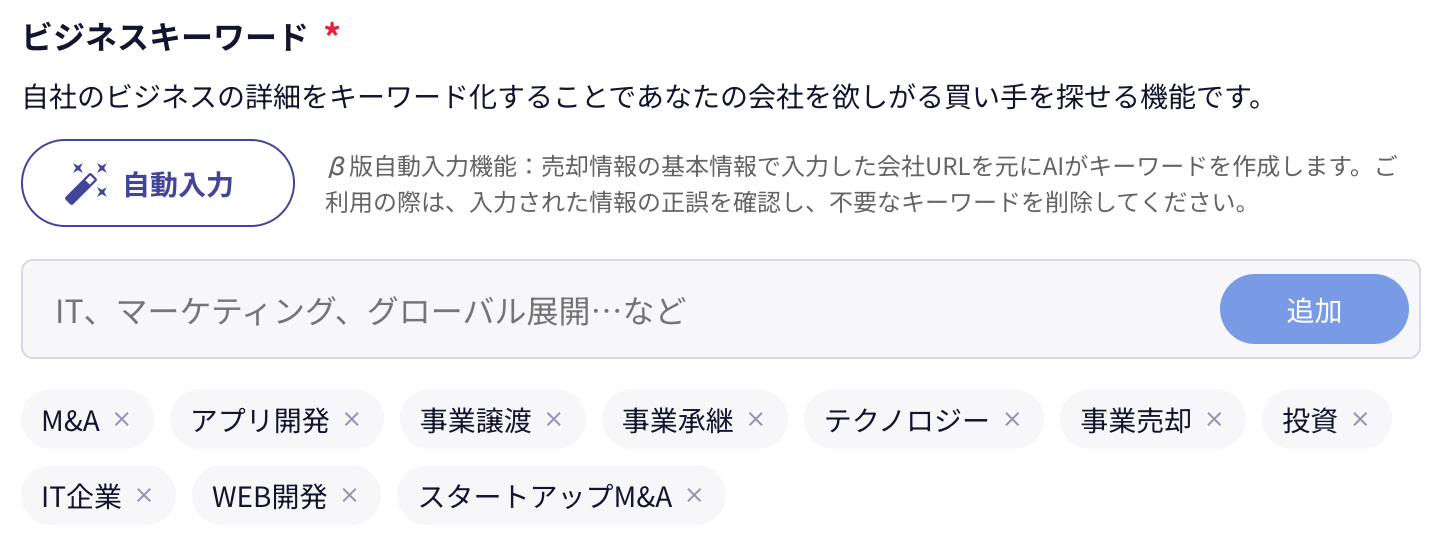Click the 追加 button
This screenshot has height=550, width=1442.
click(1313, 310)
